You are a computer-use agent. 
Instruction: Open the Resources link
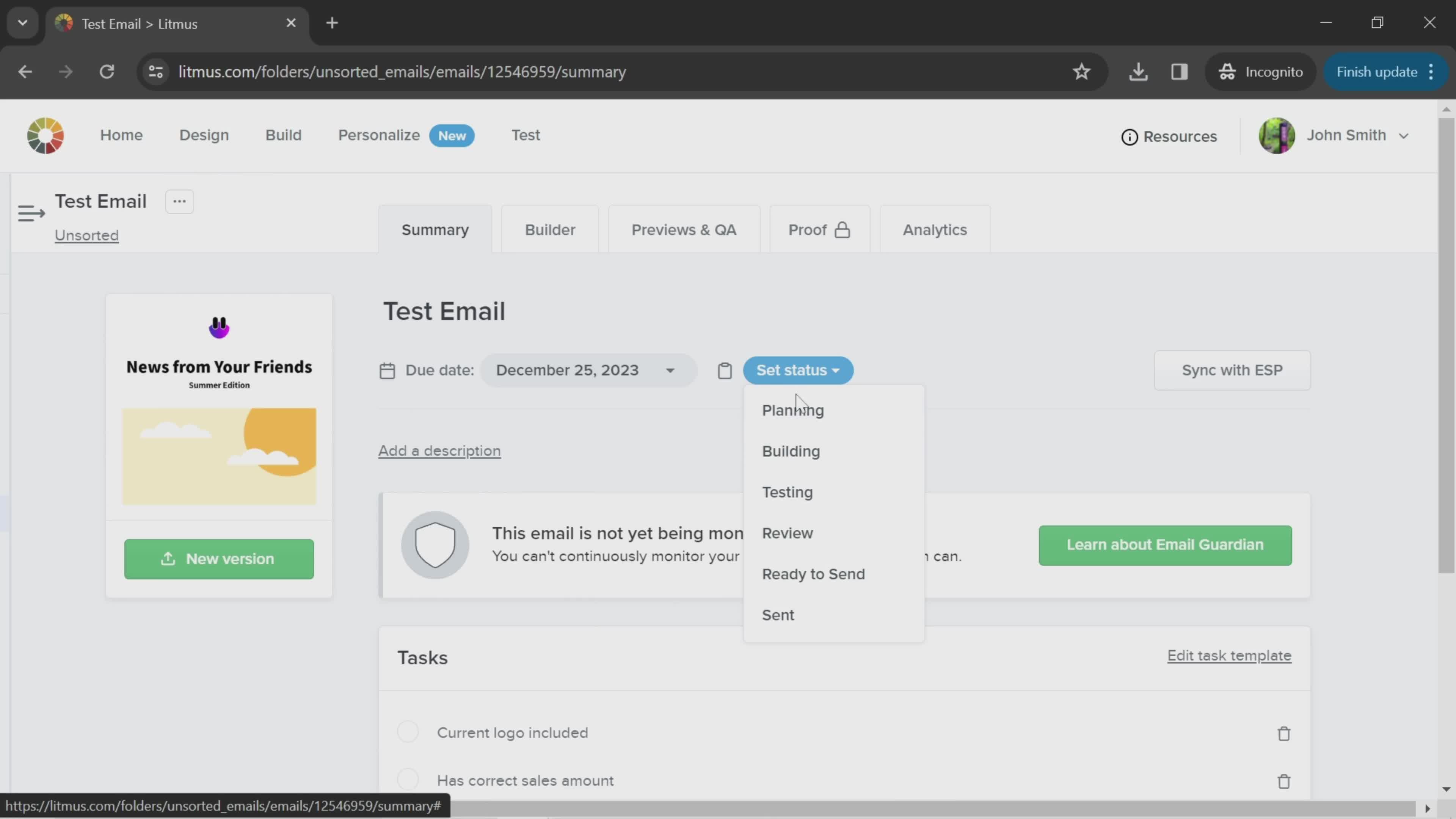(x=1169, y=137)
